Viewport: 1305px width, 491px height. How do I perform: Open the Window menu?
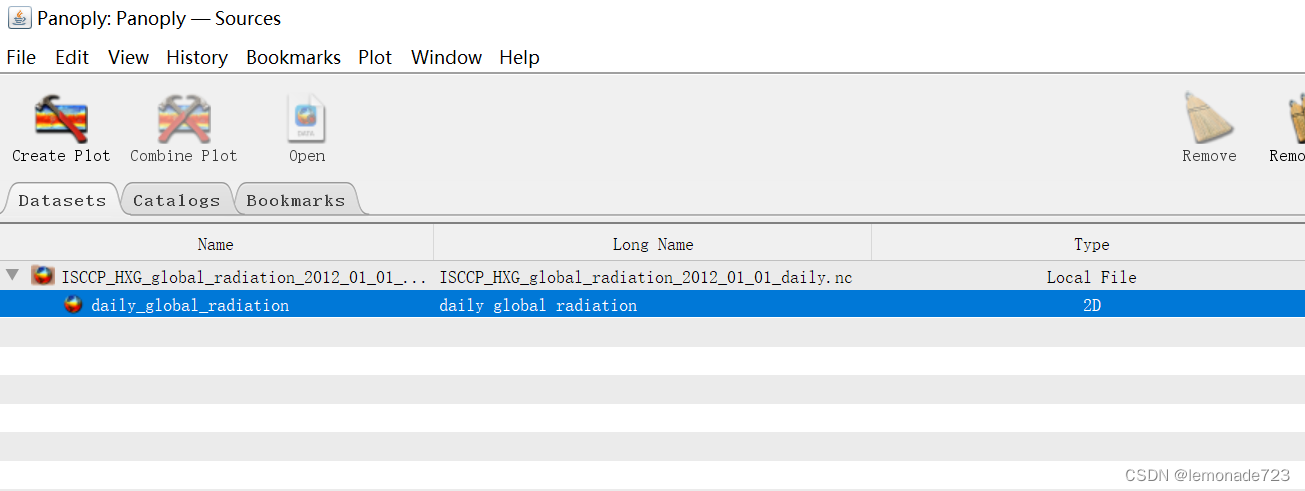pyautogui.click(x=446, y=57)
